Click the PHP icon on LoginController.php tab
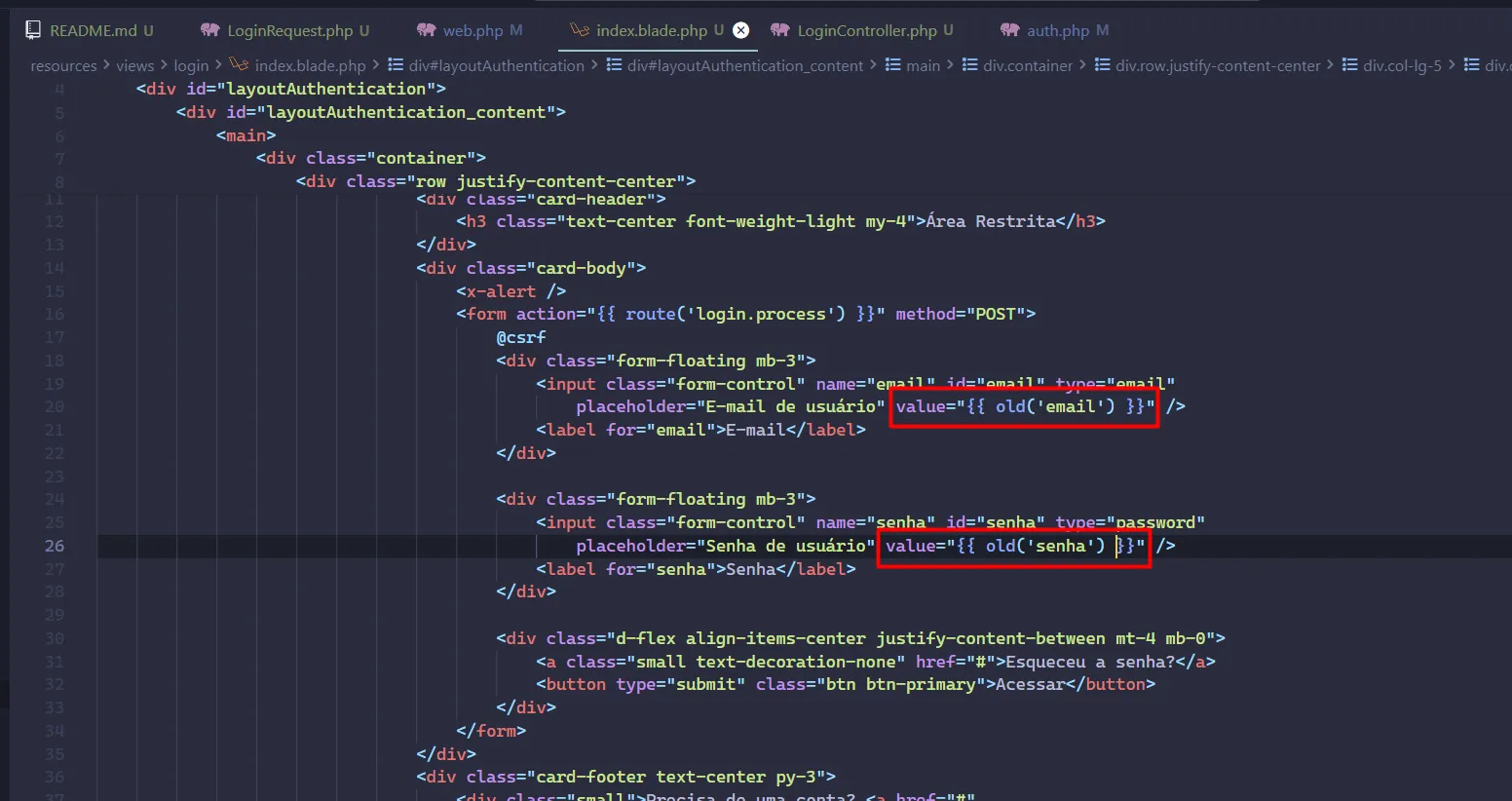 (779, 30)
